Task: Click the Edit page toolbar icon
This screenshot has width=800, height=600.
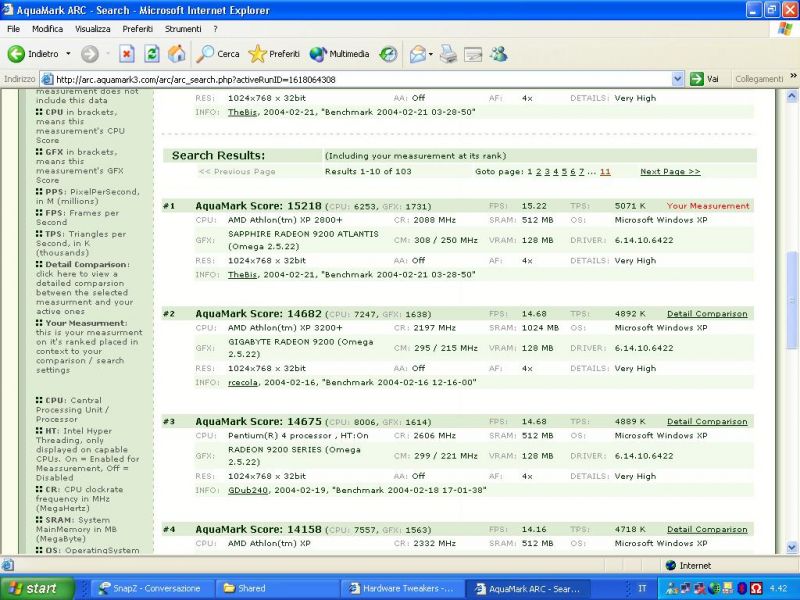Action: 473,54
